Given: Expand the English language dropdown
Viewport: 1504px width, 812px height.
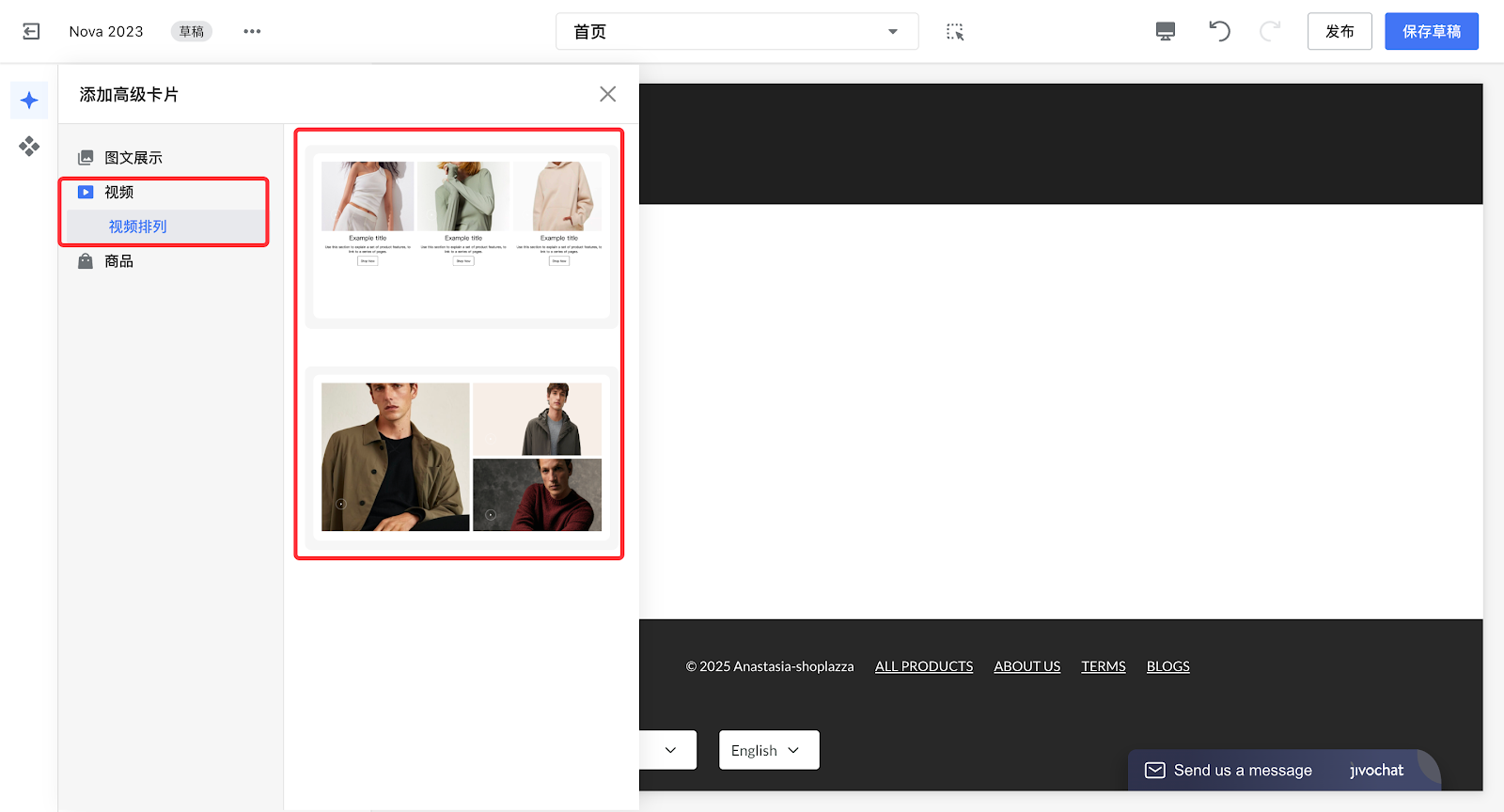Looking at the screenshot, I should [768, 750].
